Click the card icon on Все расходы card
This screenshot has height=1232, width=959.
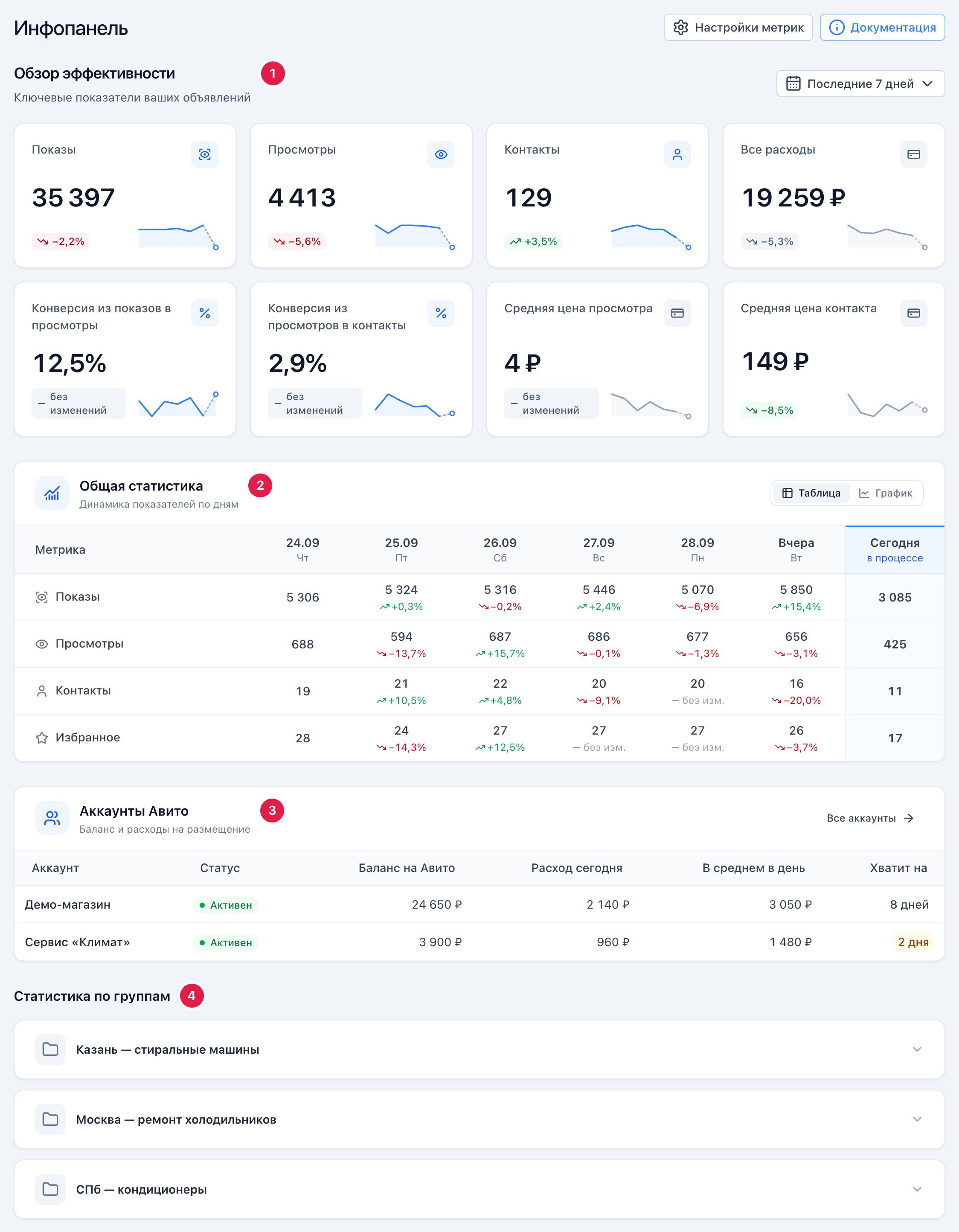pos(914,154)
